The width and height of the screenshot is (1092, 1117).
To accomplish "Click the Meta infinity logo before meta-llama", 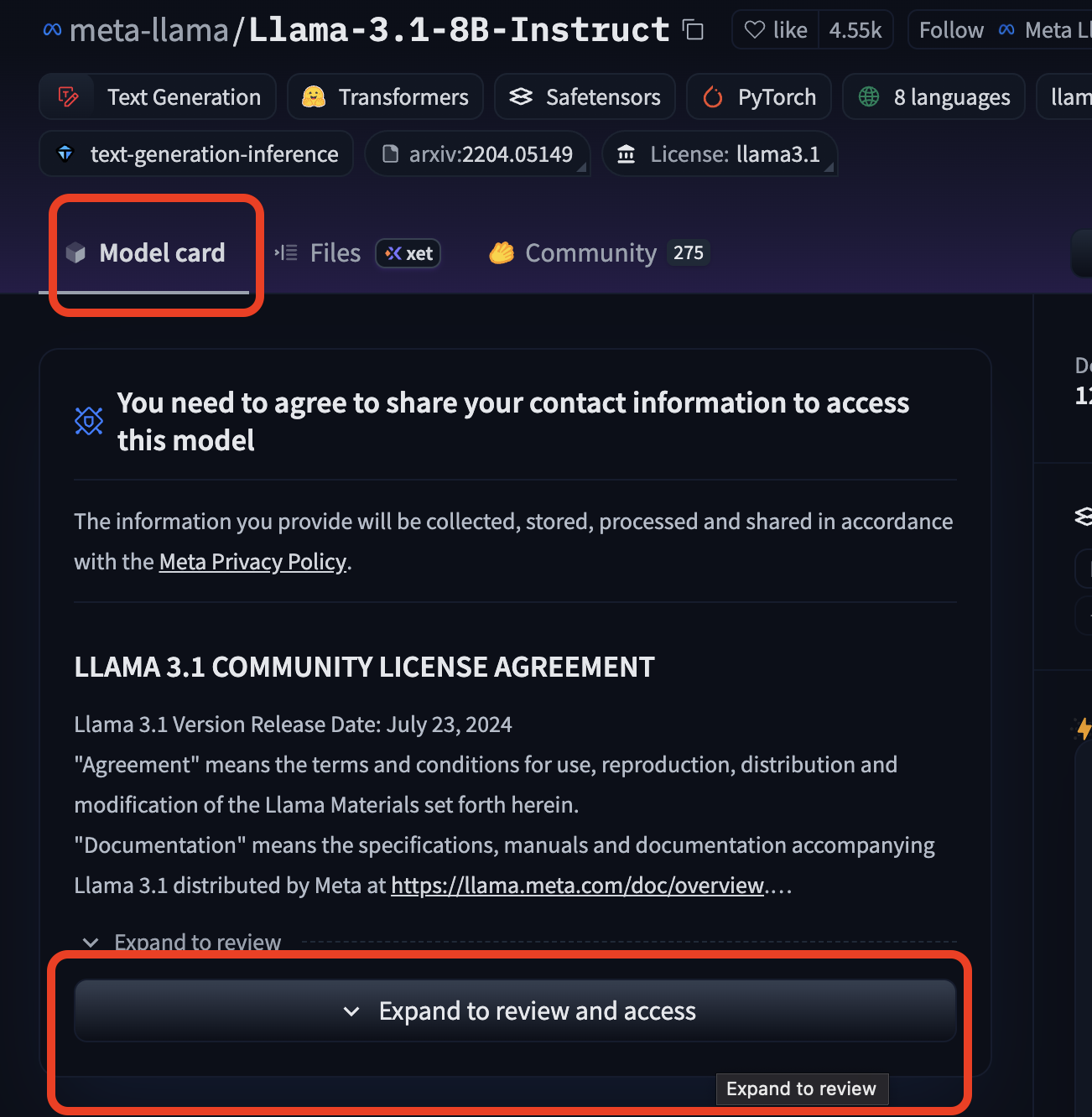I will (50, 29).
